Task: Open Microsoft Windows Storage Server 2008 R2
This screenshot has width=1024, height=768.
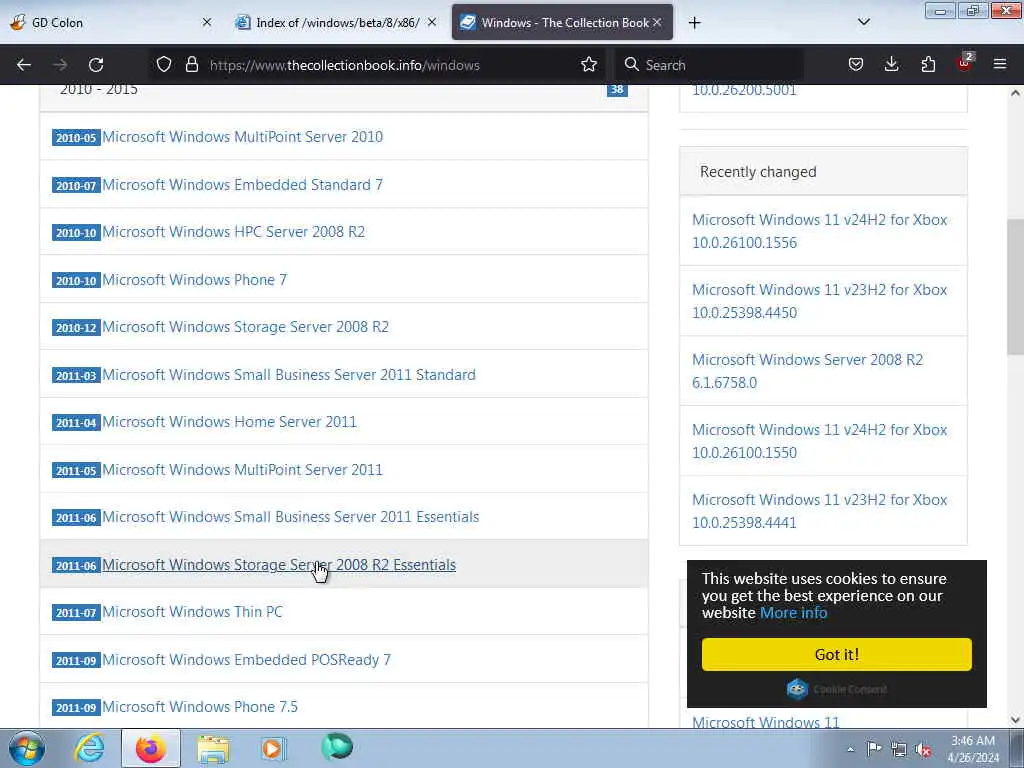Action: [x=245, y=327]
